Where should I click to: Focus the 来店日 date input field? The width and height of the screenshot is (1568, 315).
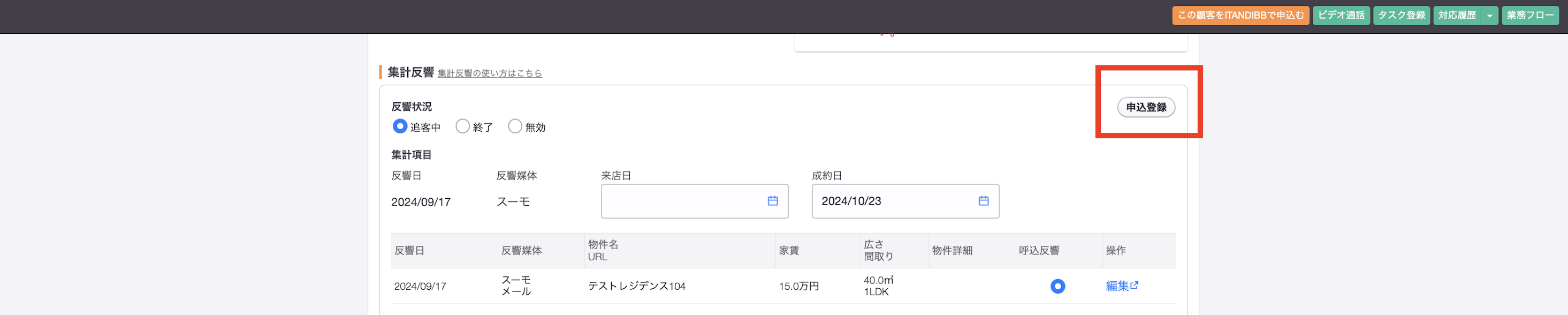click(694, 201)
